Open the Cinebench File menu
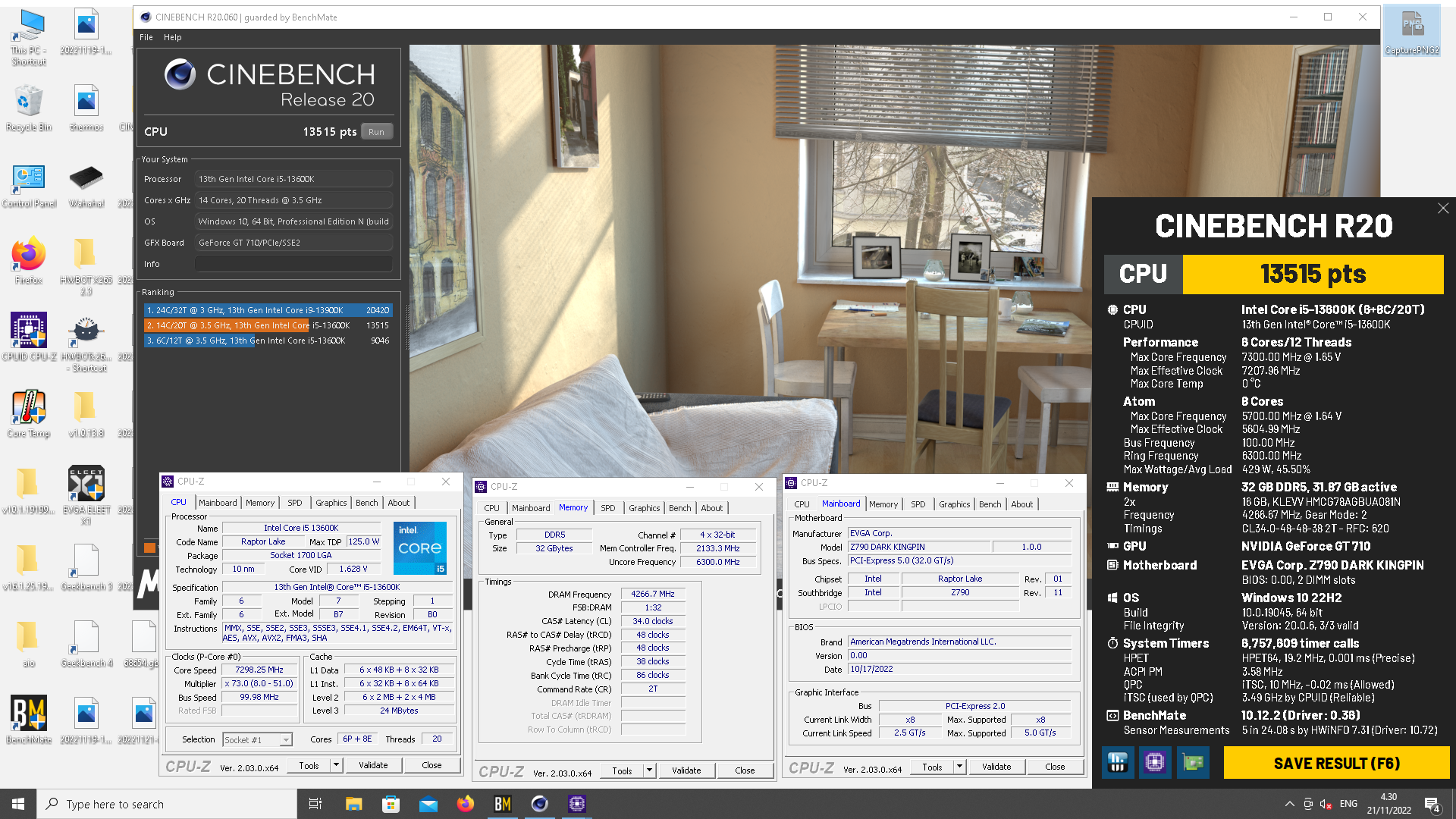The height and width of the screenshot is (819, 1456). (x=146, y=37)
